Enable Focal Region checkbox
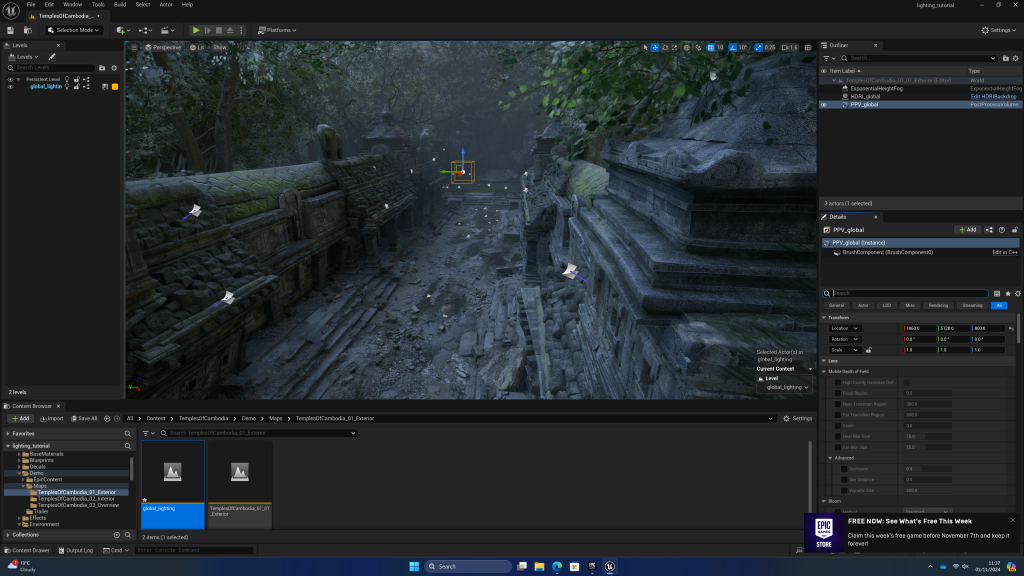The image size is (1024, 576). (x=838, y=393)
